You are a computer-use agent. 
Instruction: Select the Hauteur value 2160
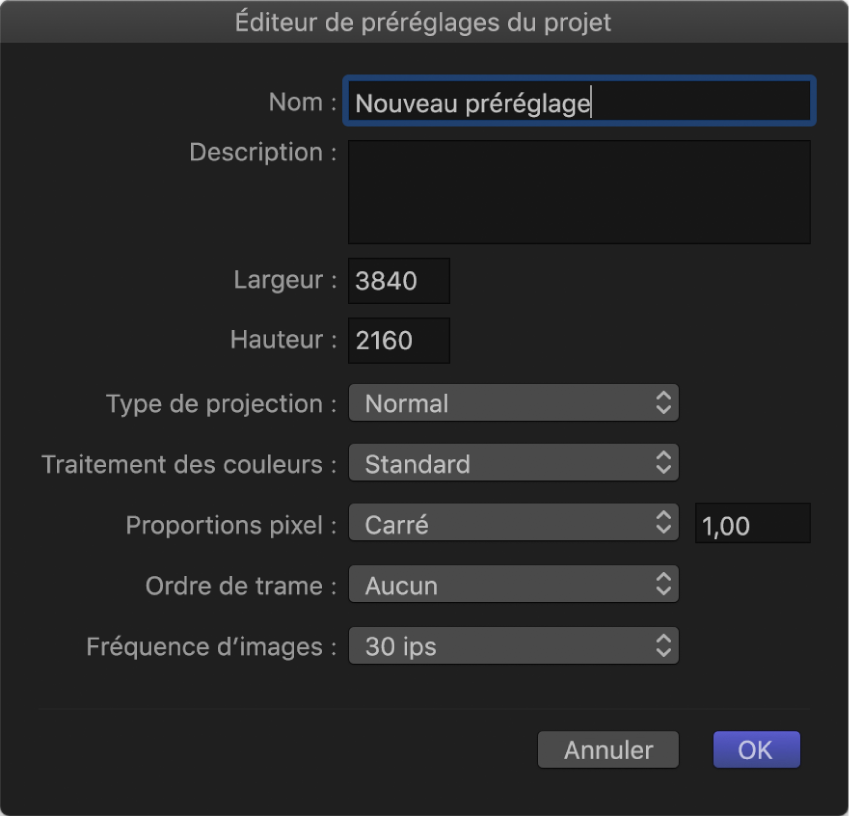pyautogui.click(x=398, y=340)
